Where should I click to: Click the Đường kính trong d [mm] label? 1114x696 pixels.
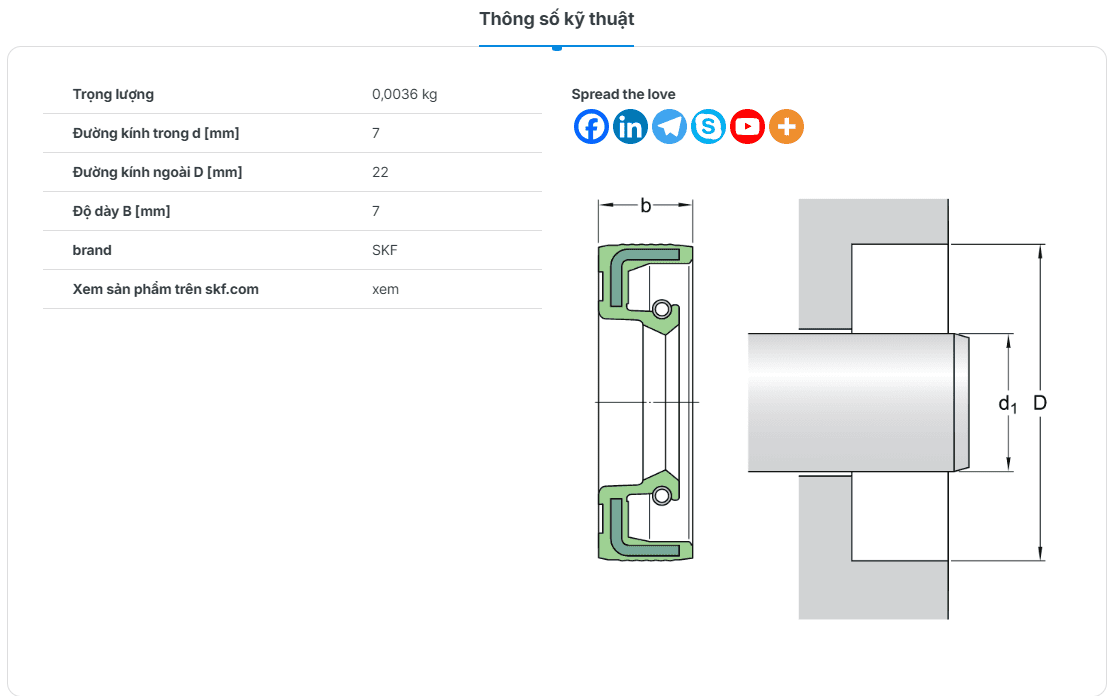(x=156, y=133)
